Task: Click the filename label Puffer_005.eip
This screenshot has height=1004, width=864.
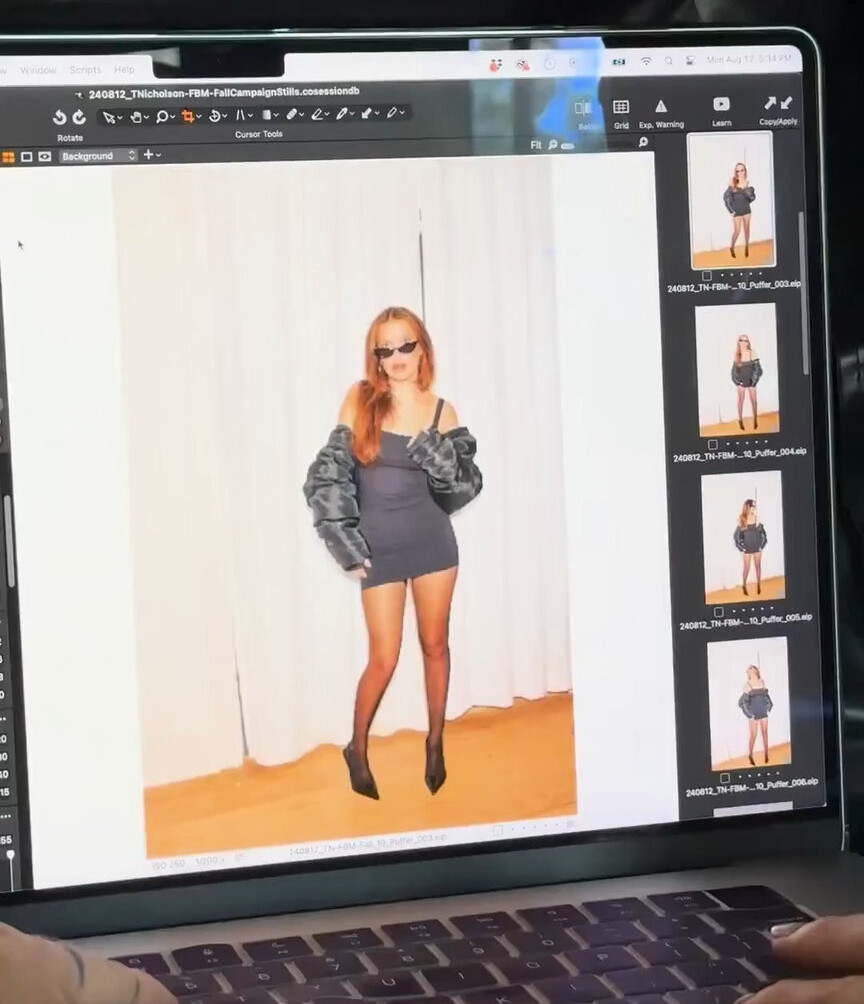Action: 746,622
